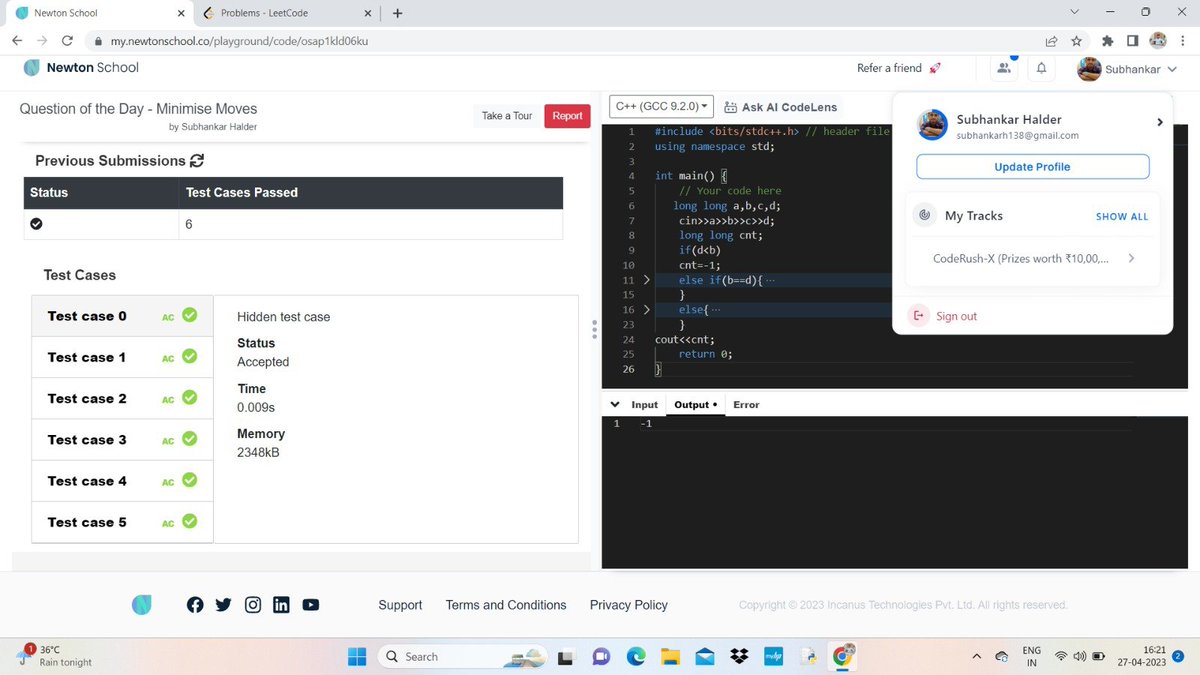The height and width of the screenshot is (675, 1200).
Task: Open Microsoft Edge from taskbar
Action: 635,656
